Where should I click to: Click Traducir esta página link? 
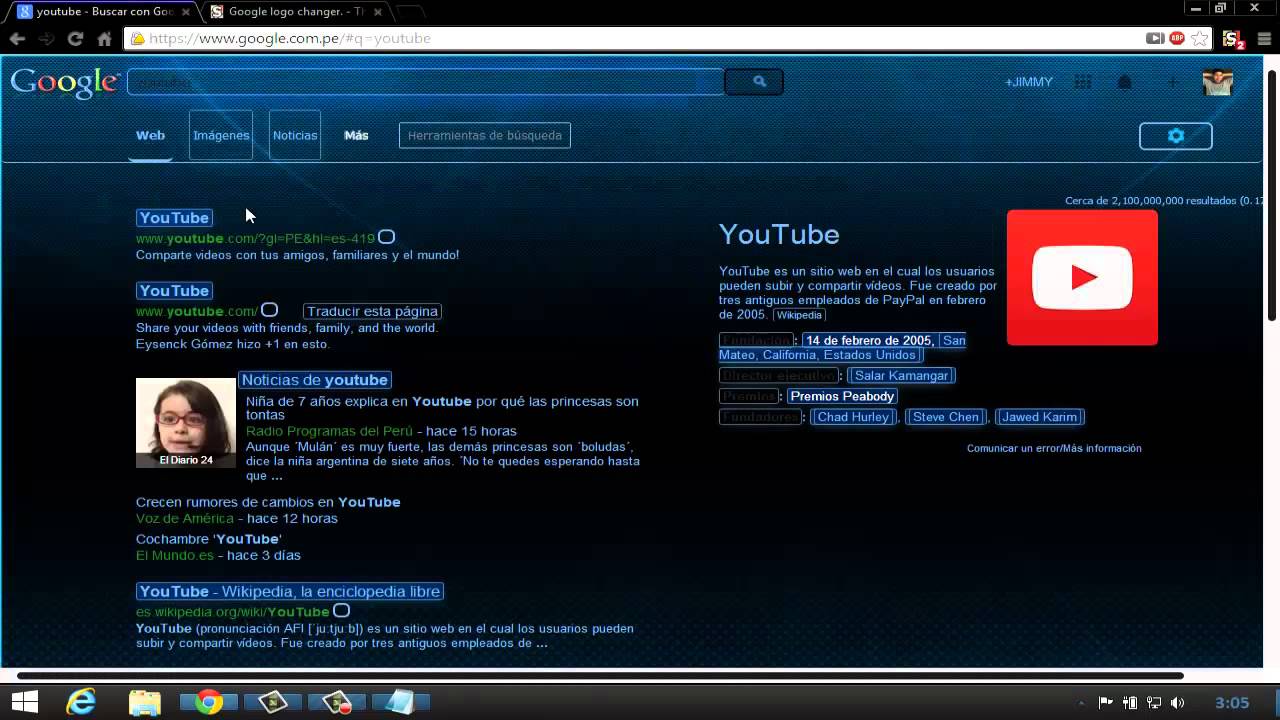click(372, 311)
